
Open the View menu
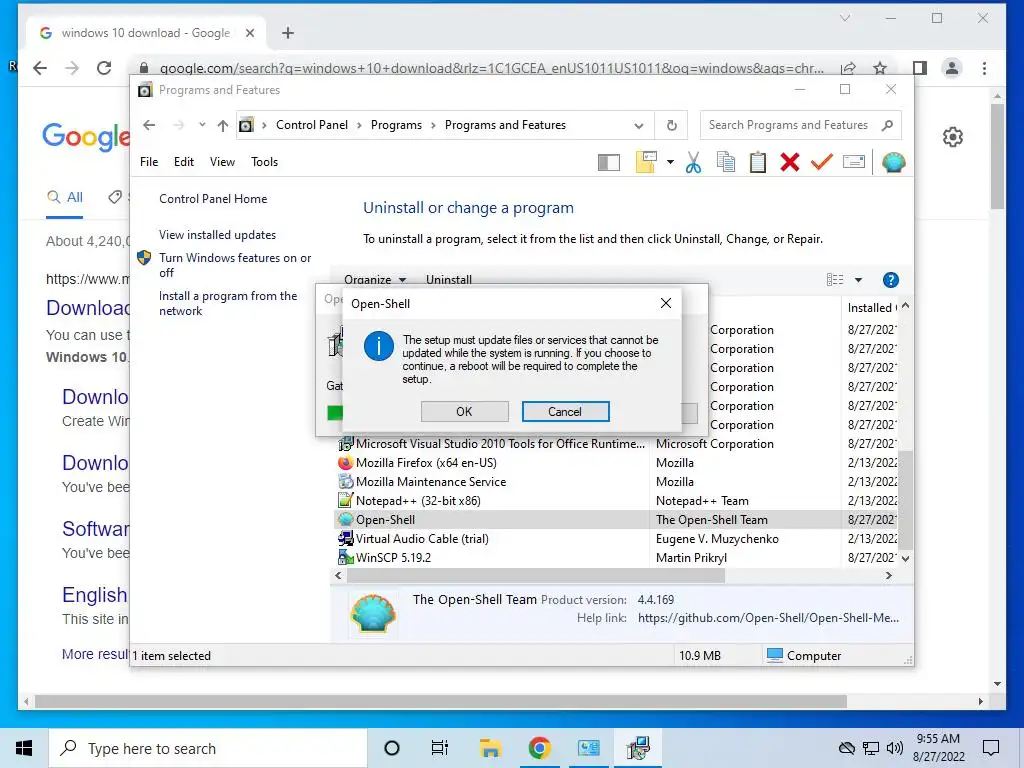pos(222,161)
